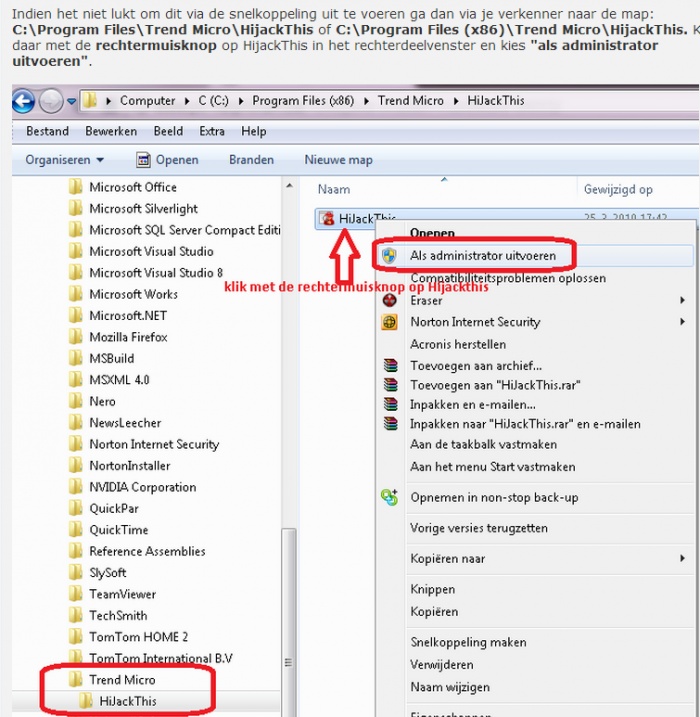
Task: Go to Trend Micro breadcrumb
Action: [411, 101]
